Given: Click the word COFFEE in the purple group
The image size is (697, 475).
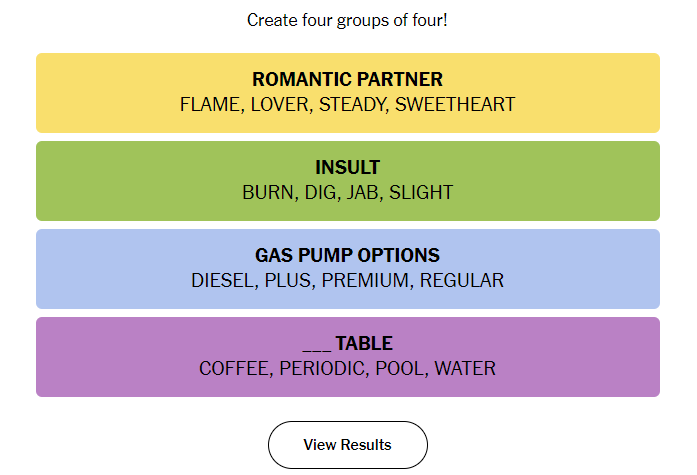Looking at the screenshot, I should pyautogui.click(x=234, y=368).
